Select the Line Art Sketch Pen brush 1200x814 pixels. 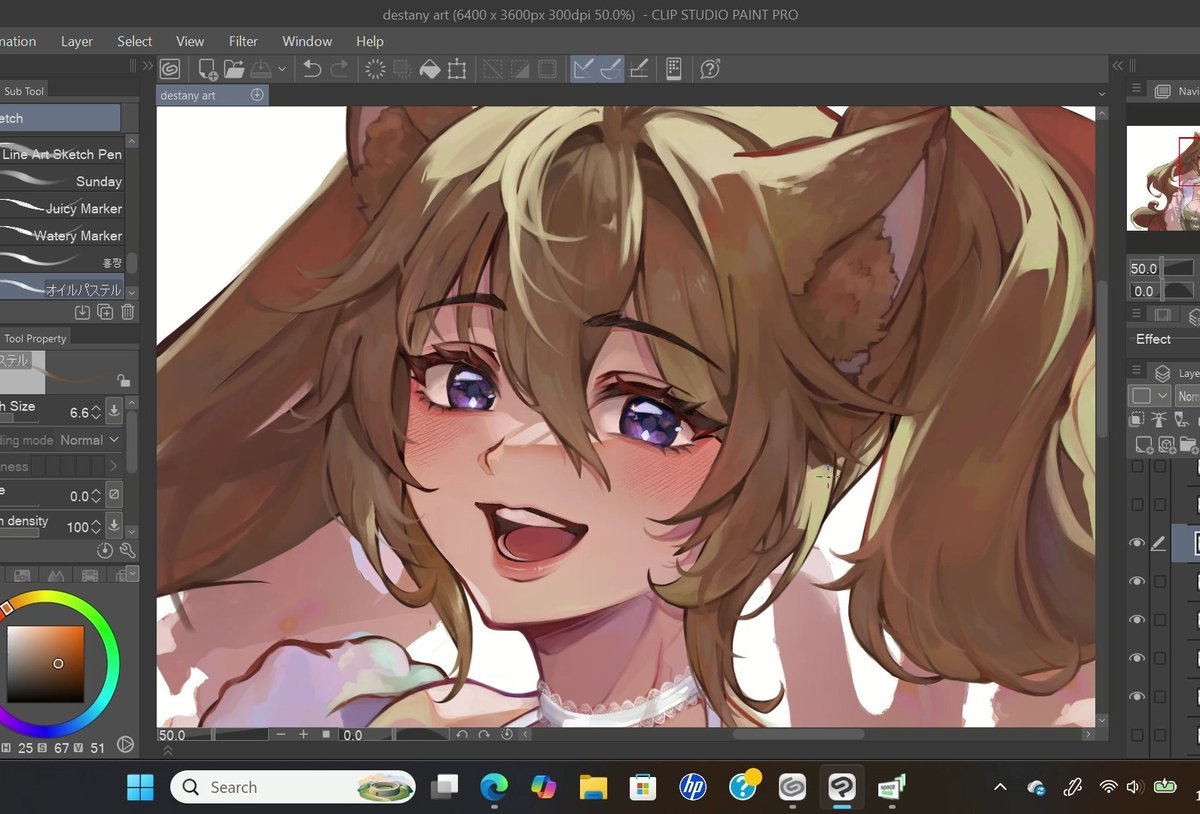62,154
